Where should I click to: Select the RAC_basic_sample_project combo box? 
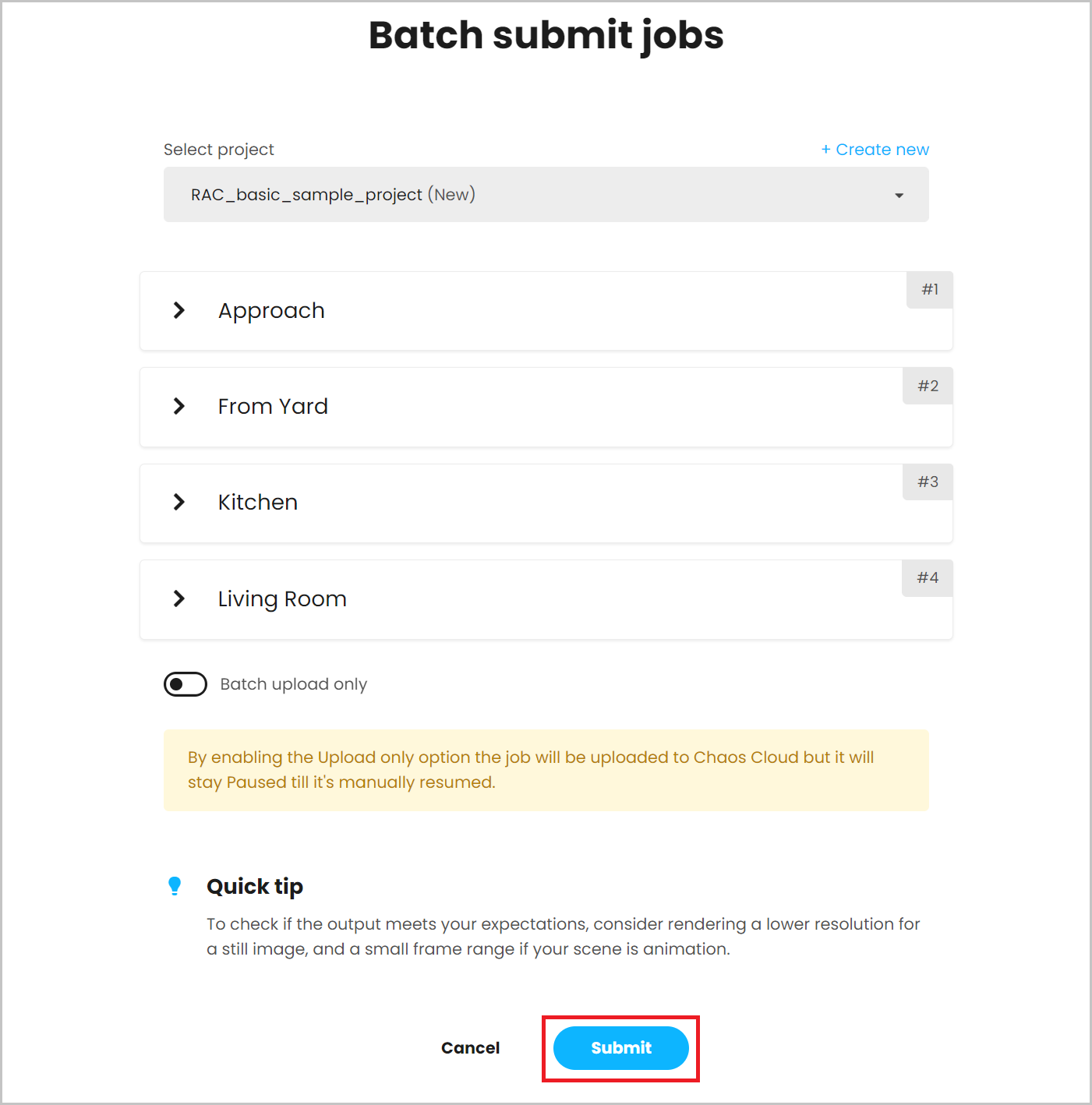(x=546, y=195)
